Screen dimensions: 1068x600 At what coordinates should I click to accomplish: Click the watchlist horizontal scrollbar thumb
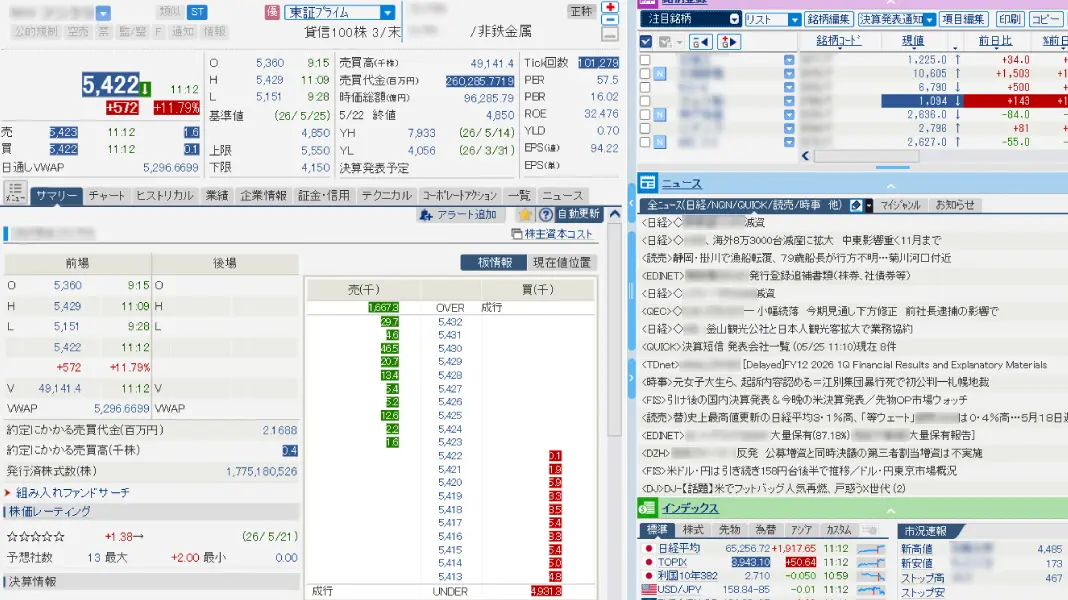pyautogui.click(x=866, y=156)
